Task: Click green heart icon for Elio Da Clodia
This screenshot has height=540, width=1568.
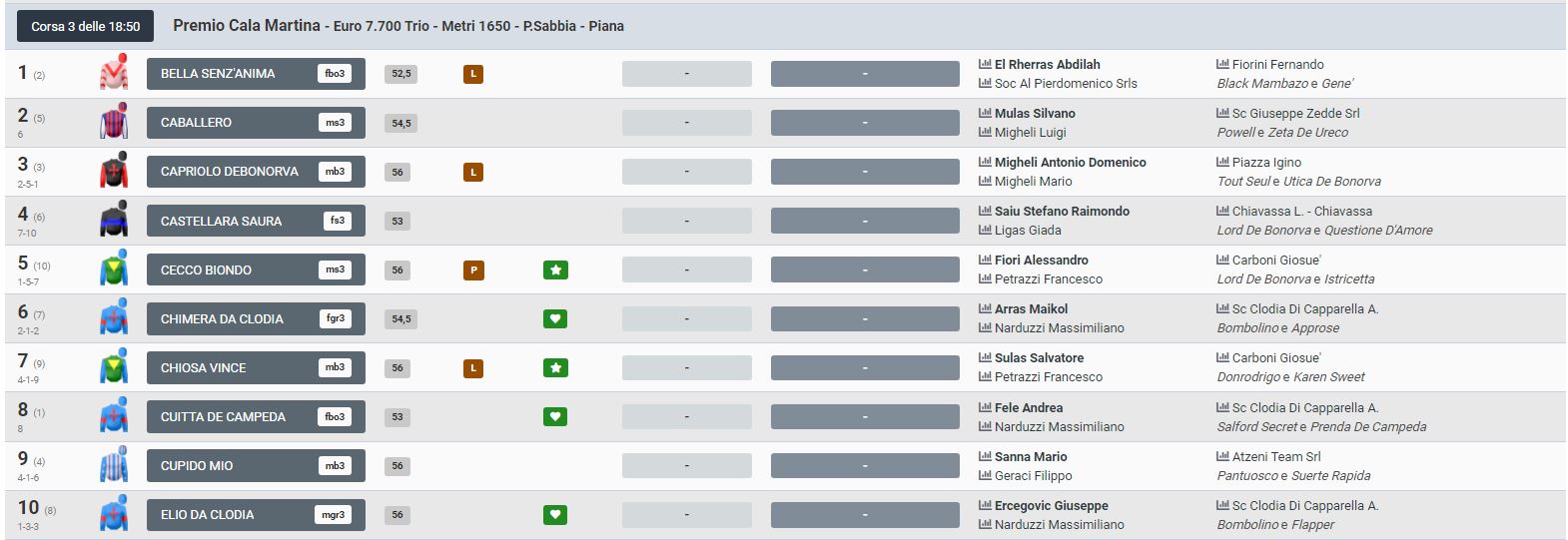Action: coord(555,515)
